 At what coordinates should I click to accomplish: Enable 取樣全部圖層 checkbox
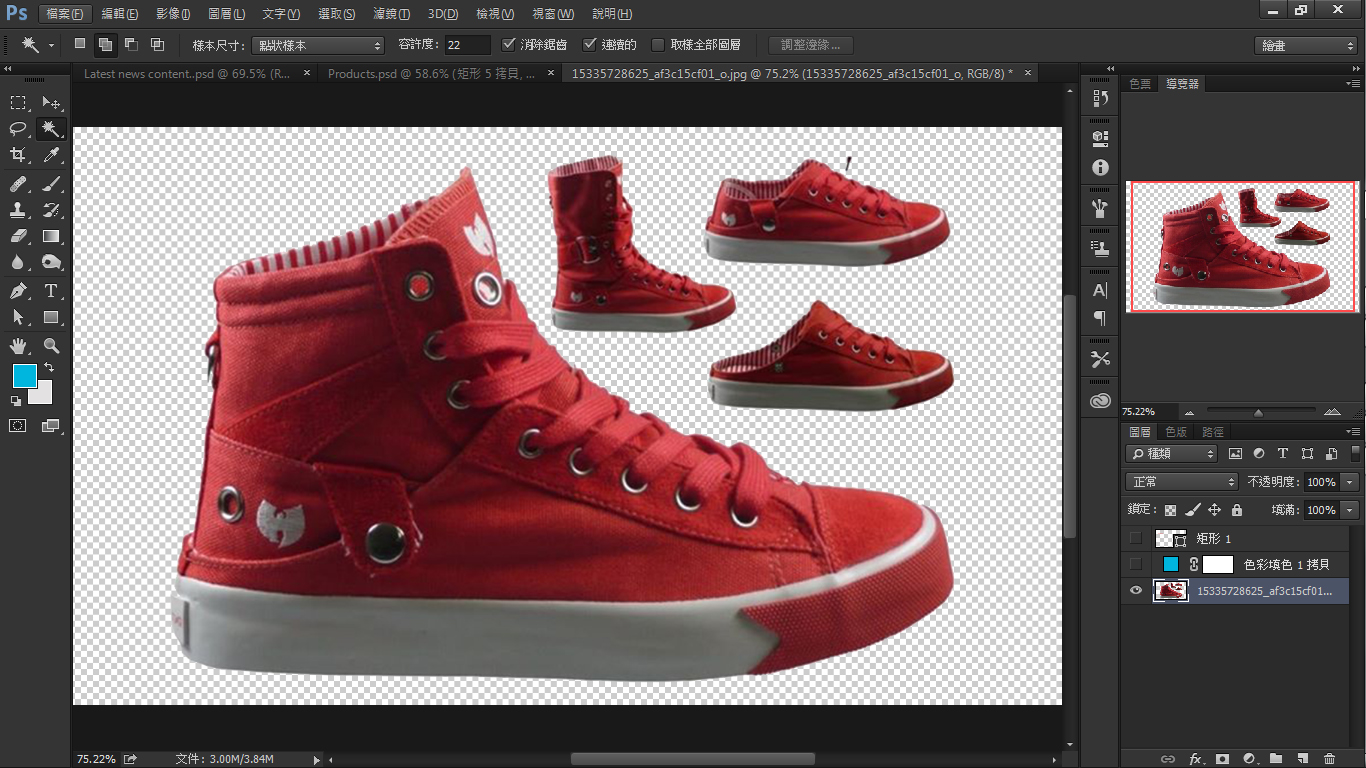pos(657,44)
